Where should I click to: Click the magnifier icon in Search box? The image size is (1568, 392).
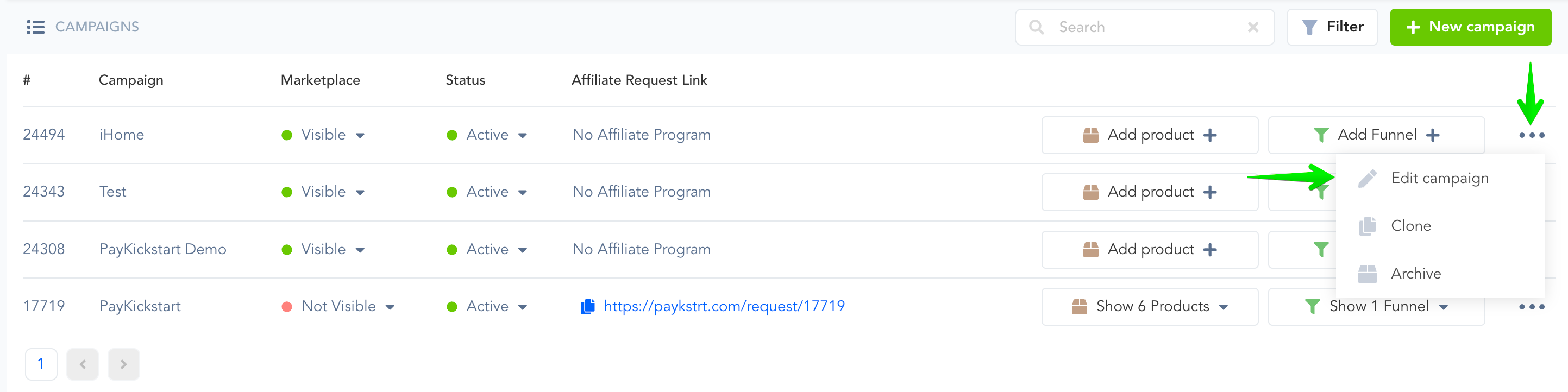[x=1036, y=27]
